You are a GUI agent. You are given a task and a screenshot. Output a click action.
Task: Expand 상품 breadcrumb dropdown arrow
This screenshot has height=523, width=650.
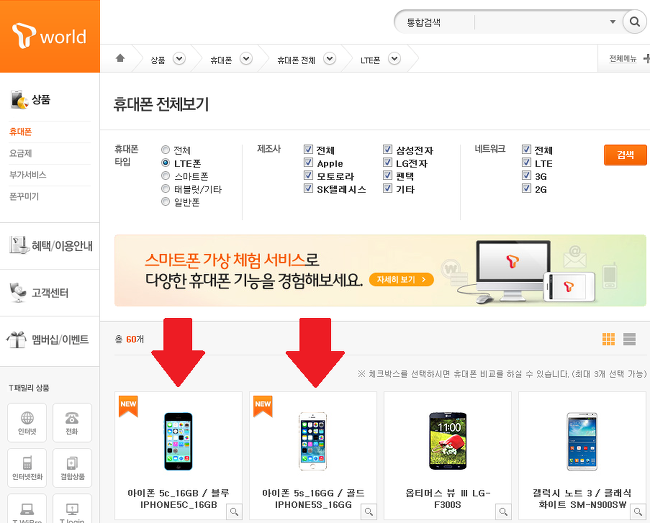179,59
